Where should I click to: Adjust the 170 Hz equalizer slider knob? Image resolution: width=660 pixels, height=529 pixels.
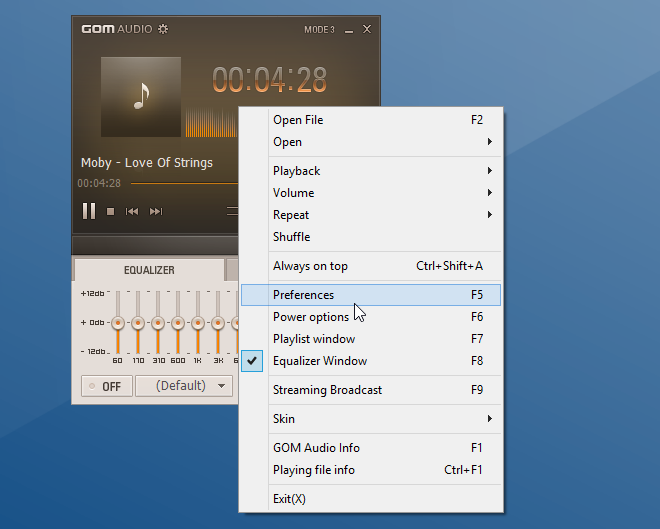tap(138, 323)
